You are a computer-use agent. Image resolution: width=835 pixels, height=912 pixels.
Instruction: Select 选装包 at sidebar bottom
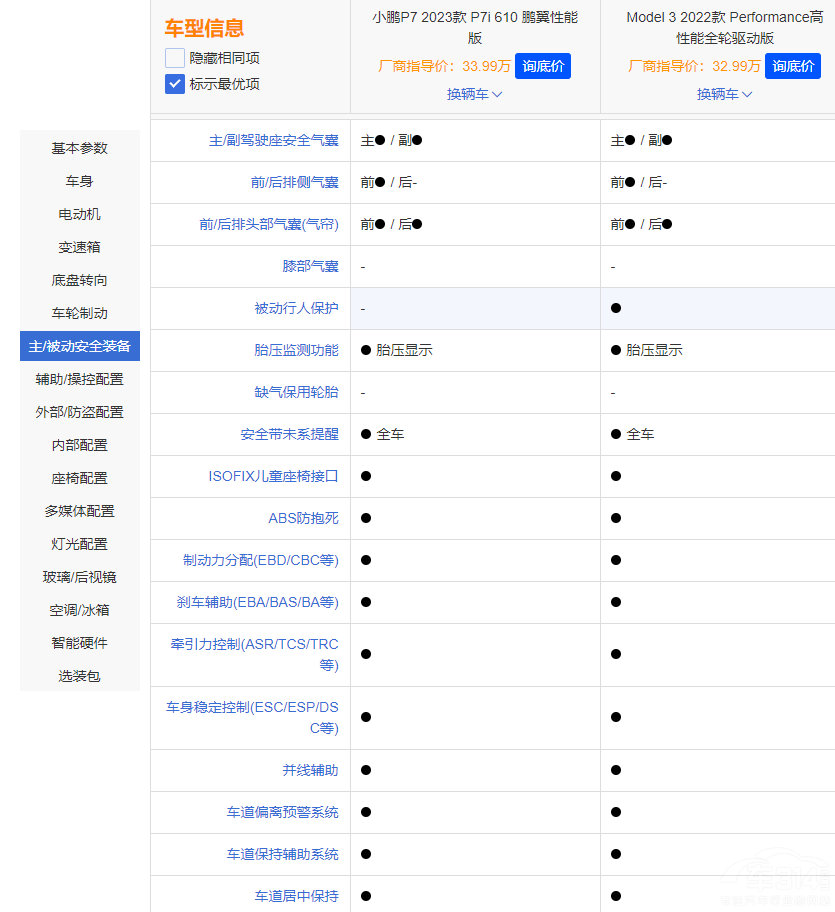click(79, 676)
